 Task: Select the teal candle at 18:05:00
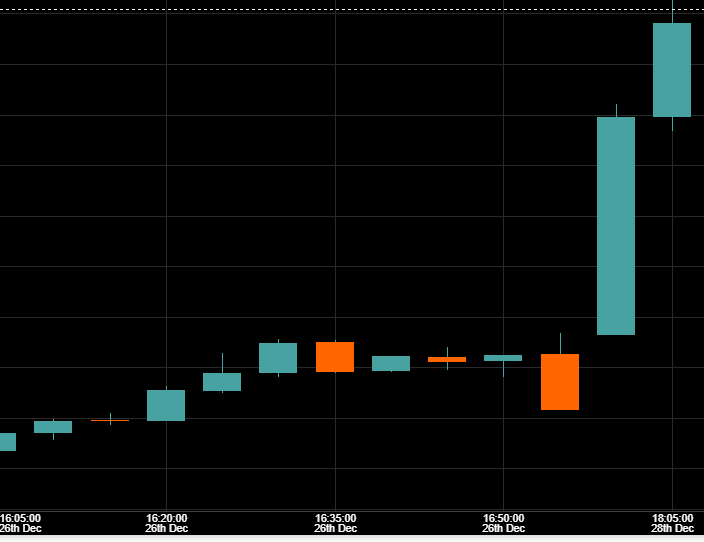tap(672, 70)
